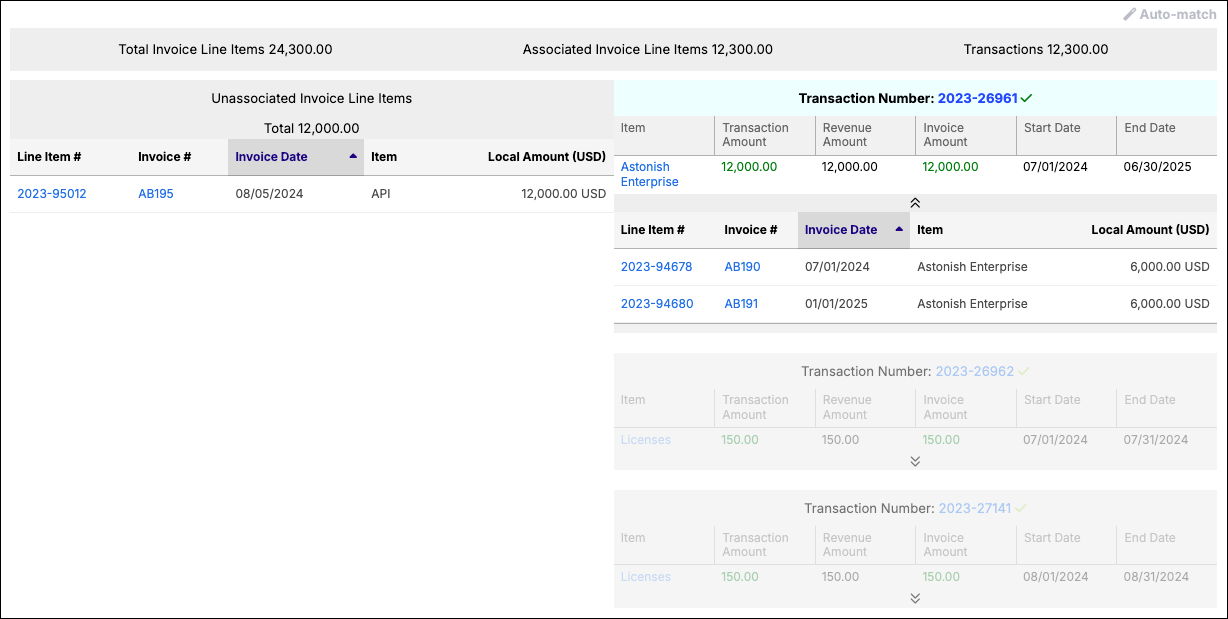The width and height of the screenshot is (1228, 619).
Task: Open transaction number 2023-27141
Action: click(975, 508)
